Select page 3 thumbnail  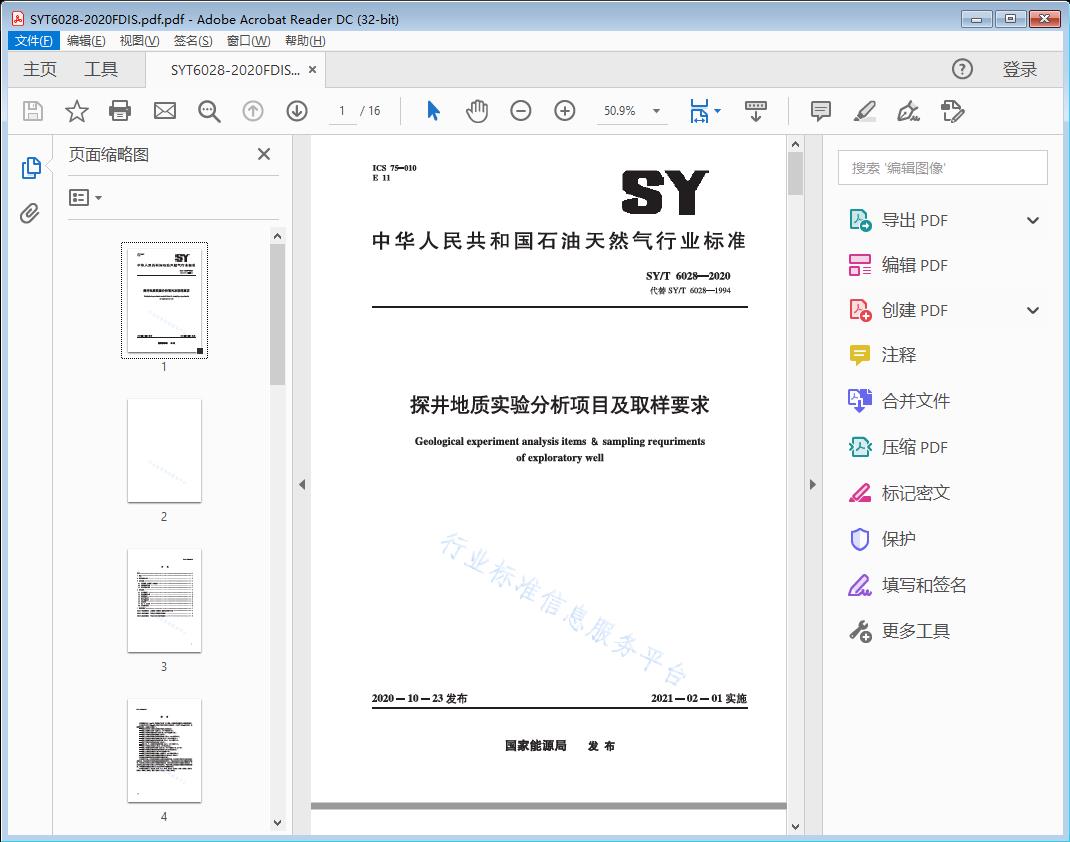pos(164,600)
